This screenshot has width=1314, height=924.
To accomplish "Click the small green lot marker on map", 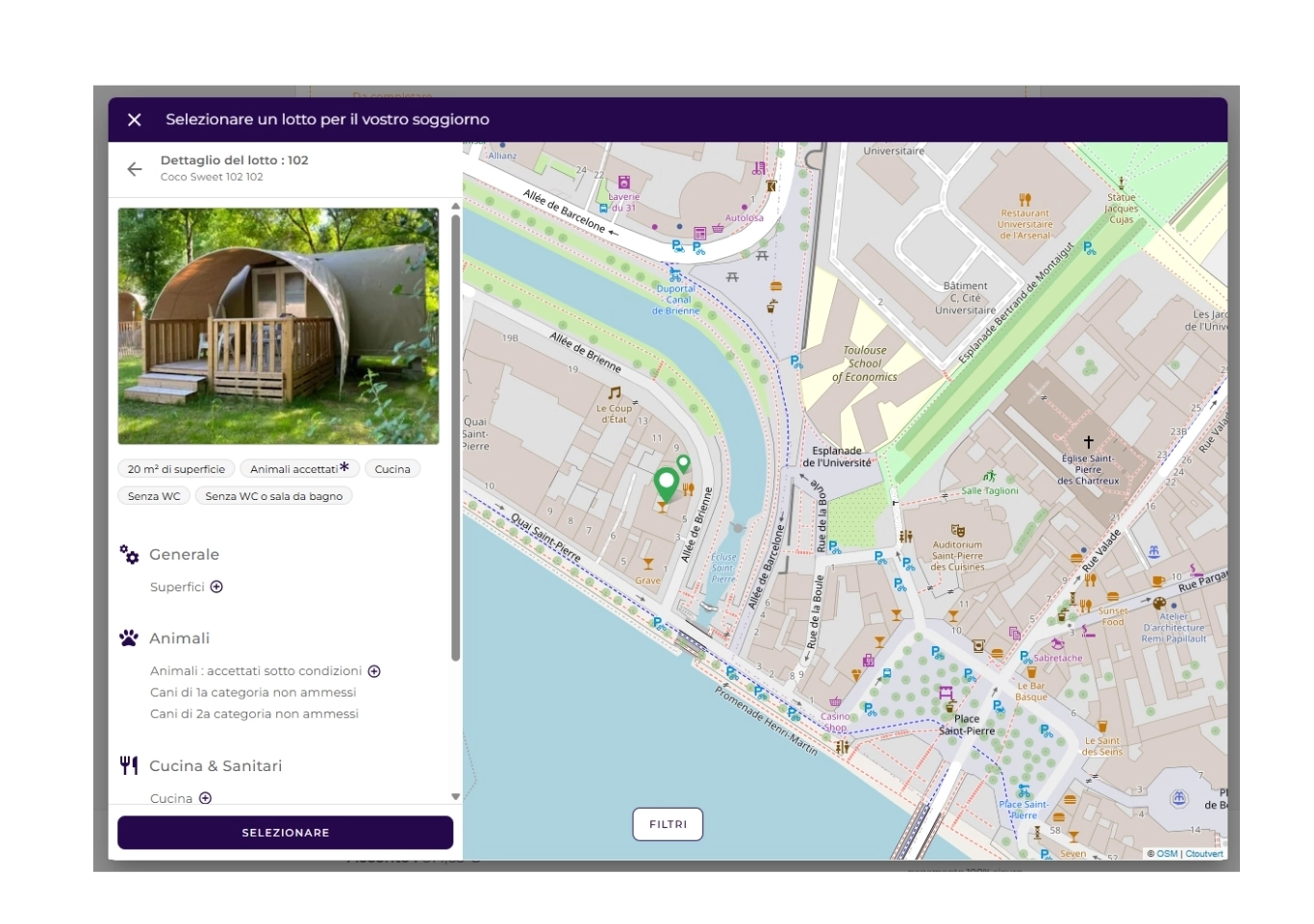I will [683, 464].
